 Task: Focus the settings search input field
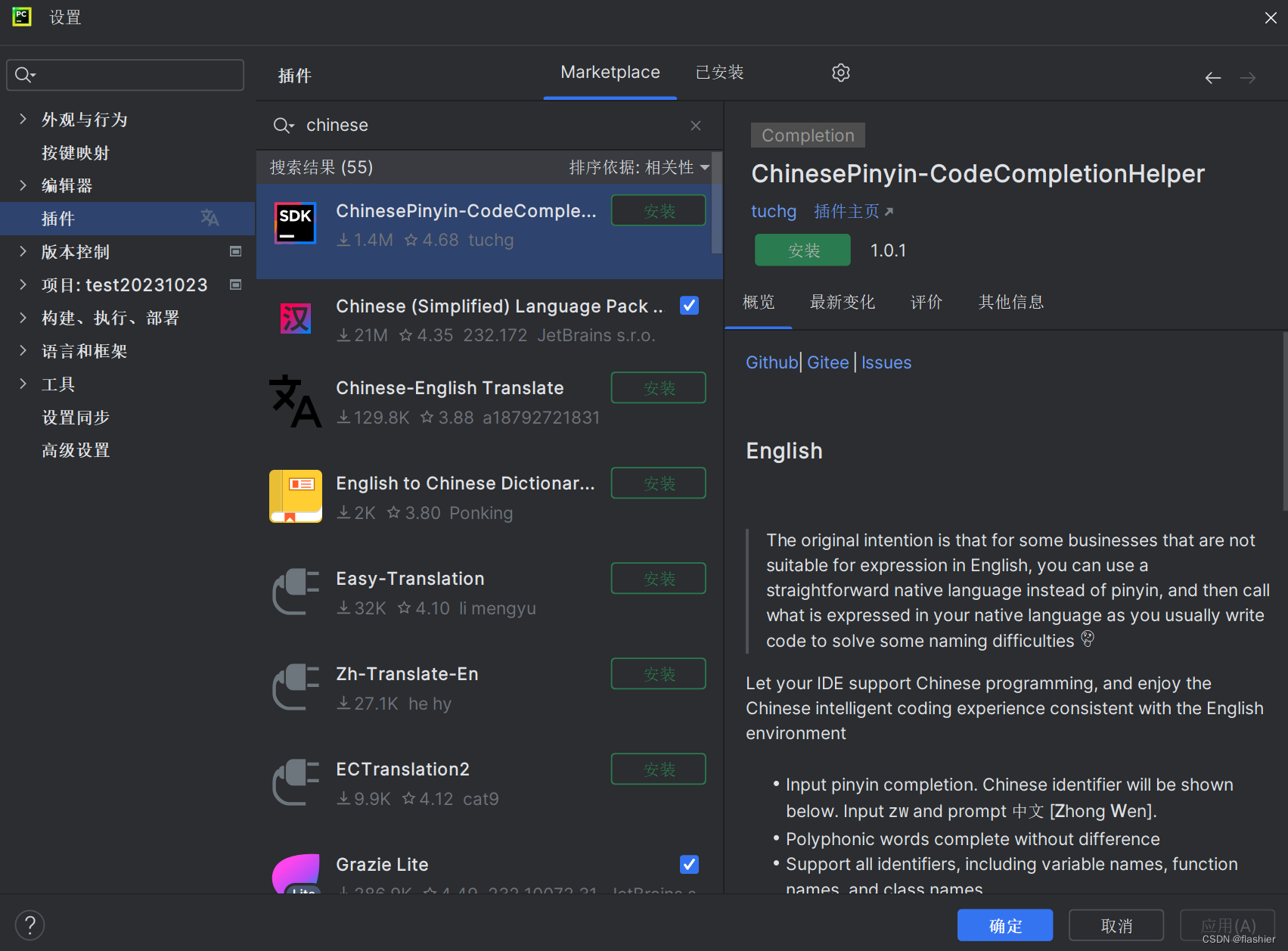[x=126, y=75]
